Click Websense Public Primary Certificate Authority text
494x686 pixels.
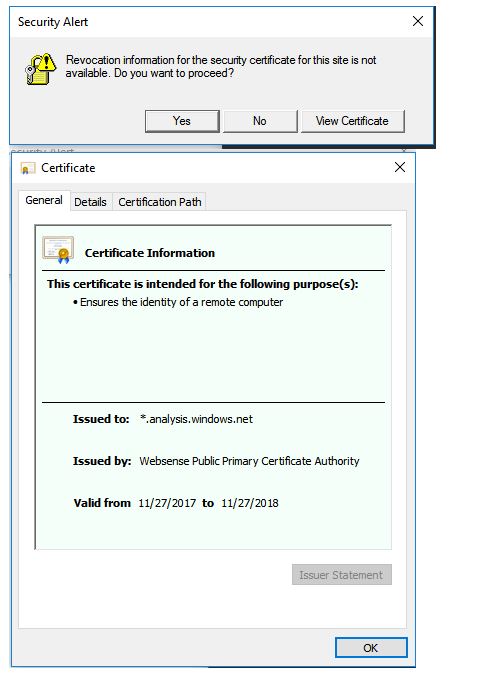click(249, 461)
